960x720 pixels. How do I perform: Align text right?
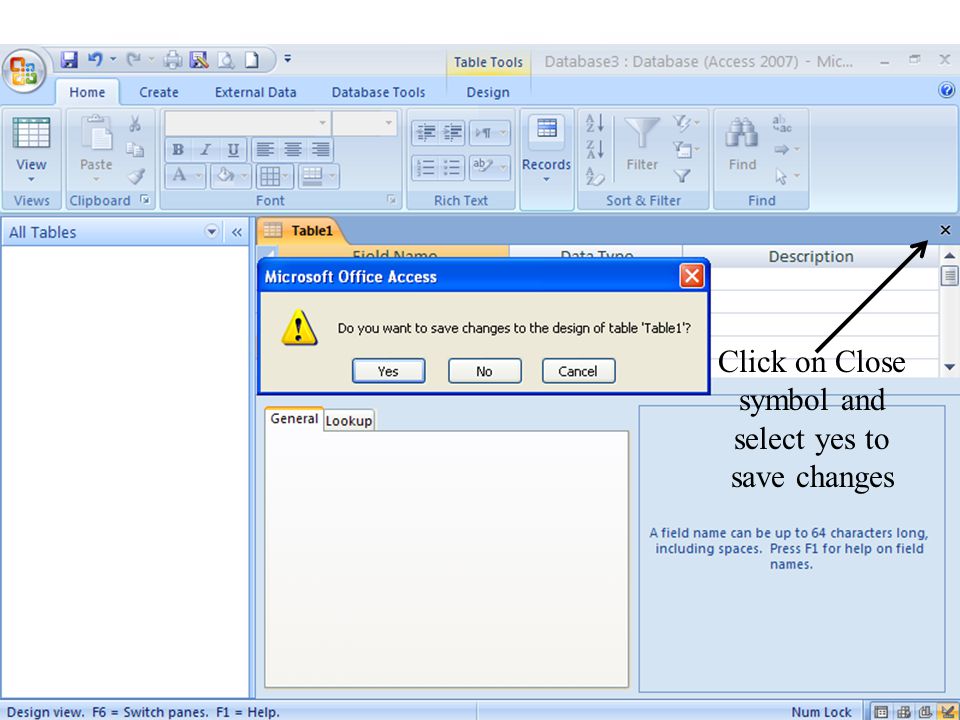click(321, 149)
